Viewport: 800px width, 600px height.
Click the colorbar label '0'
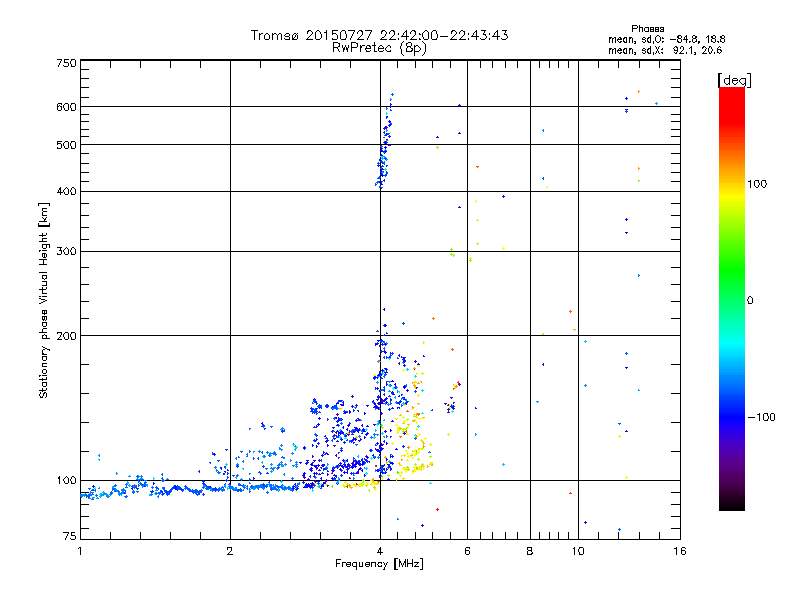pos(749,301)
